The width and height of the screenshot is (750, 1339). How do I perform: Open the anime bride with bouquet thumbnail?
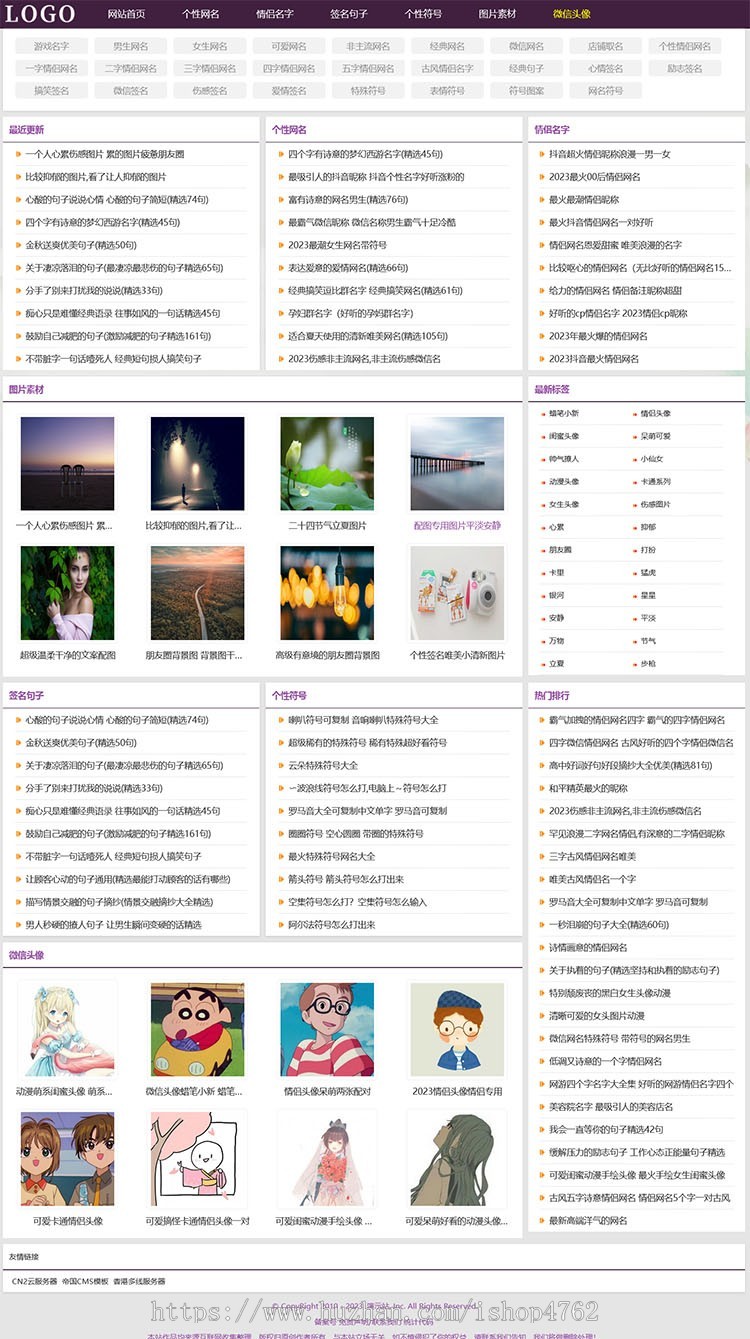click(x=327, y=1159)
